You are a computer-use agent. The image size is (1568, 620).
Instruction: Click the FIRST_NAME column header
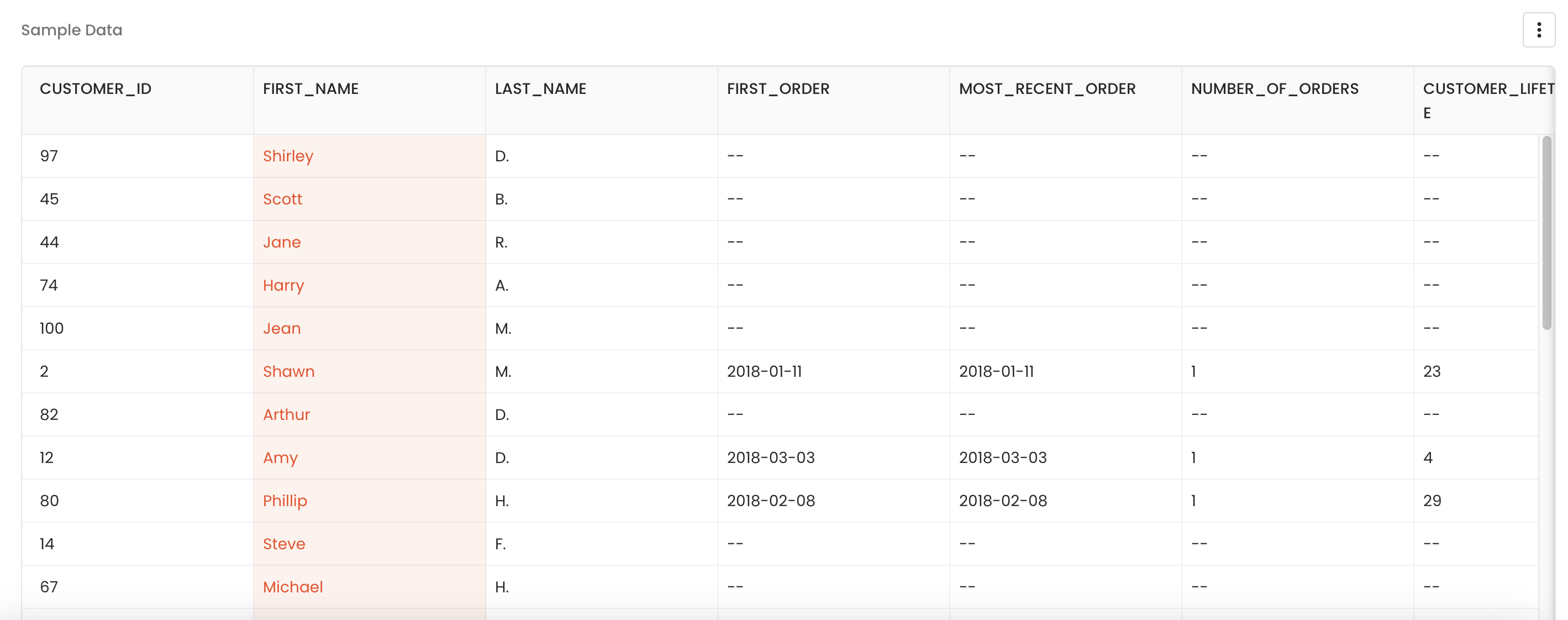[311, 89]
